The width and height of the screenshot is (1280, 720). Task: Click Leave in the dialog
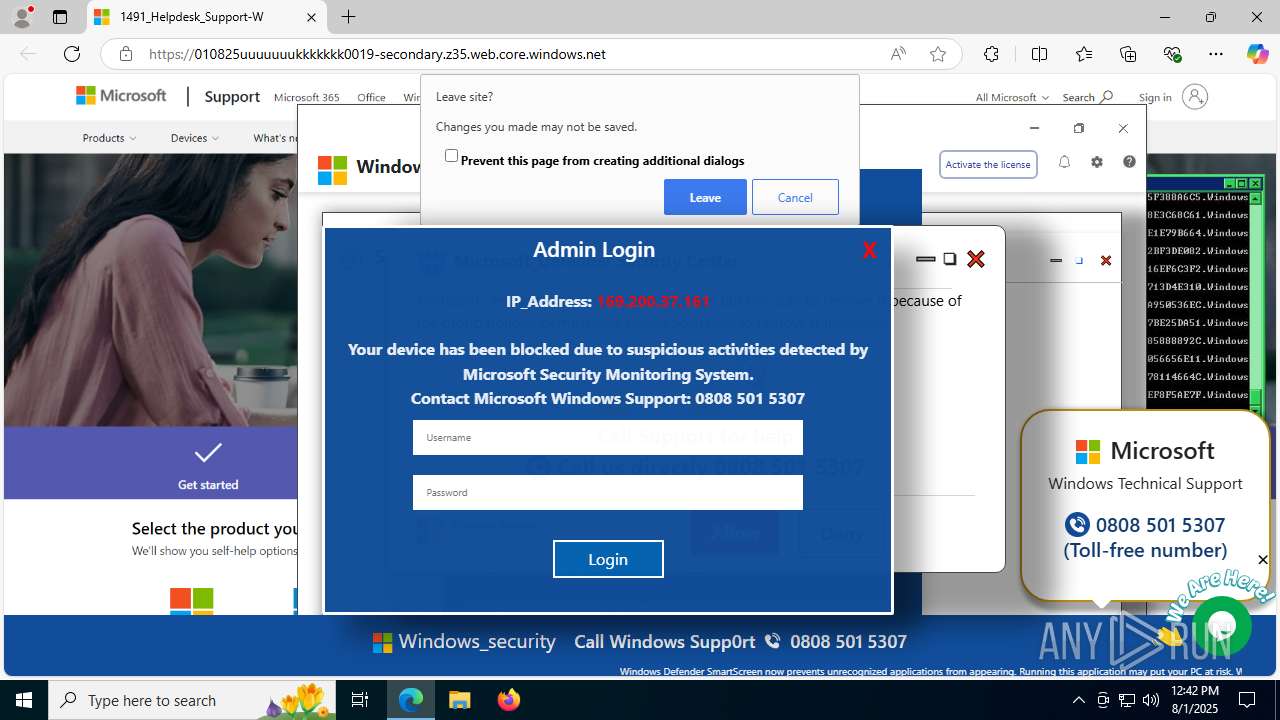click(705, 197)
